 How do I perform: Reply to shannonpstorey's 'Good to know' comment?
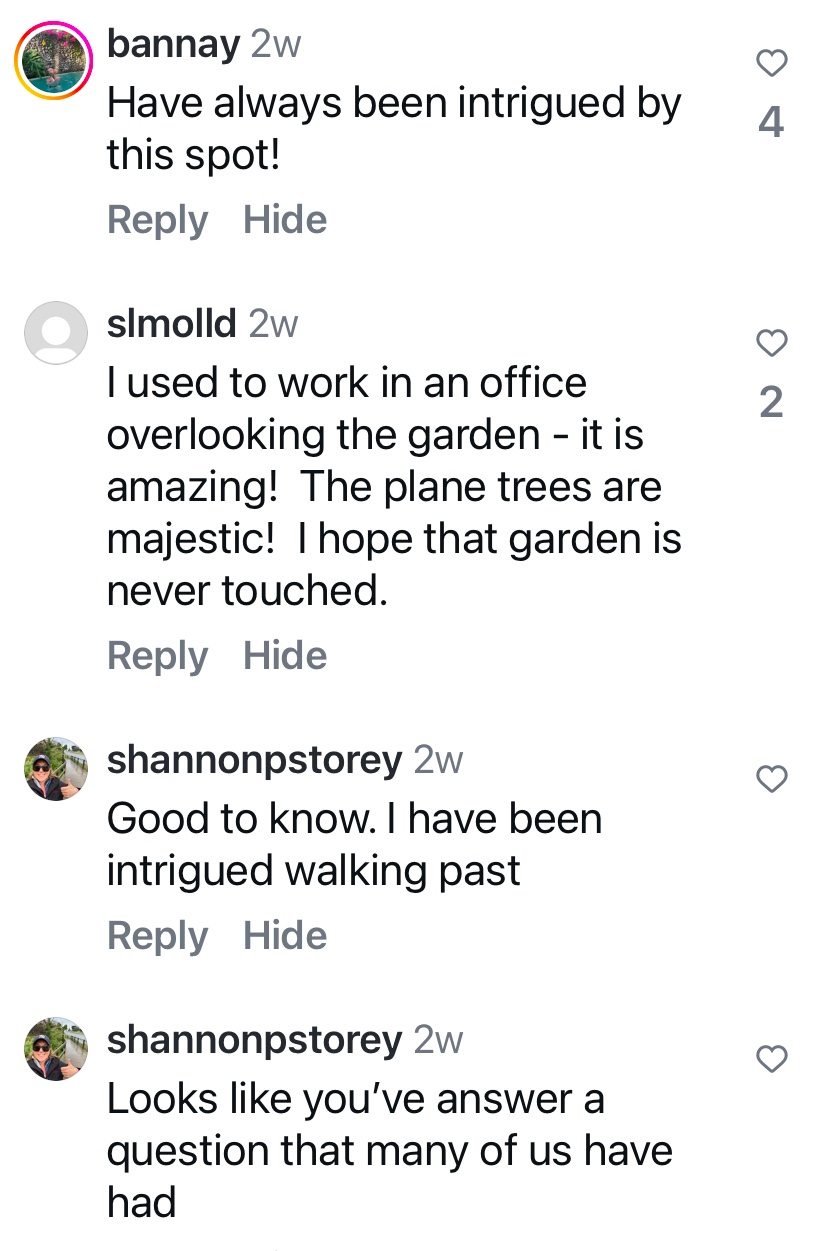click(x=157, y=936)
